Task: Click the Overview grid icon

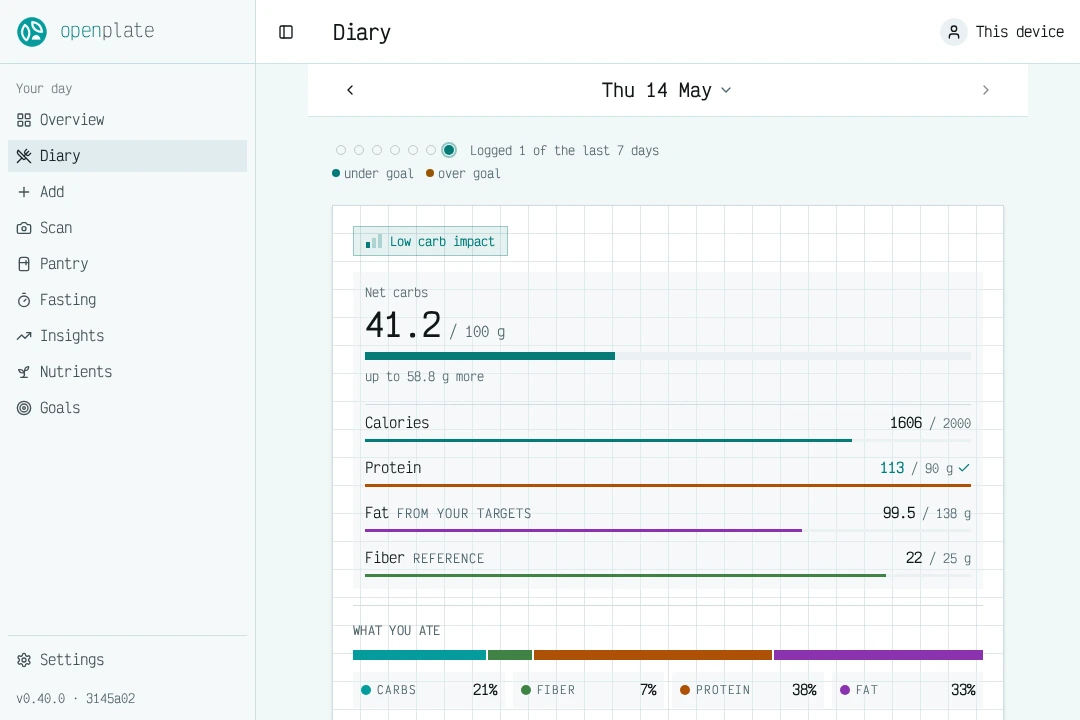Action: [x=24, y=120]
